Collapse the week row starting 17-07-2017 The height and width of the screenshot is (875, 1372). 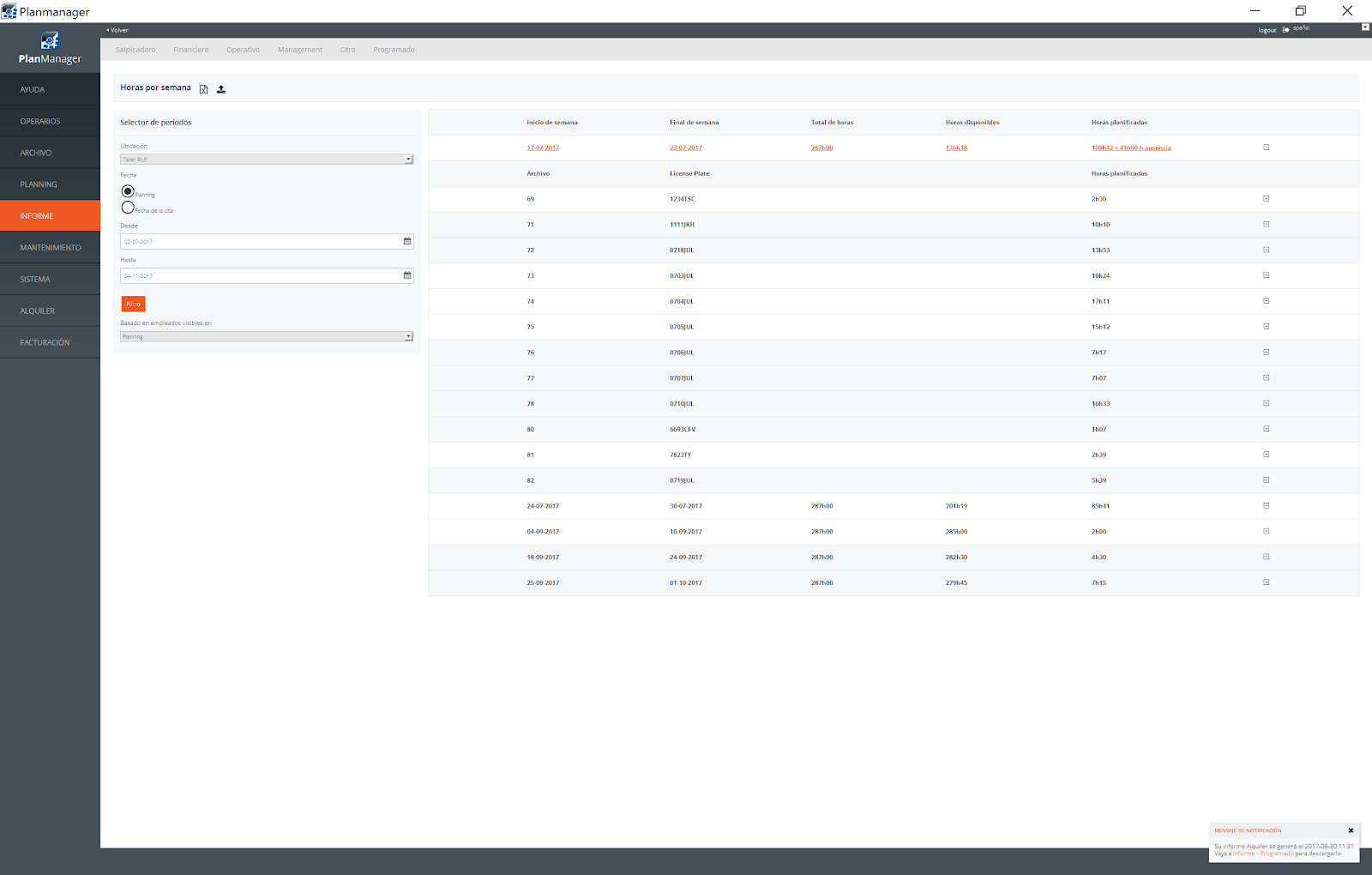coord(1267,148)
